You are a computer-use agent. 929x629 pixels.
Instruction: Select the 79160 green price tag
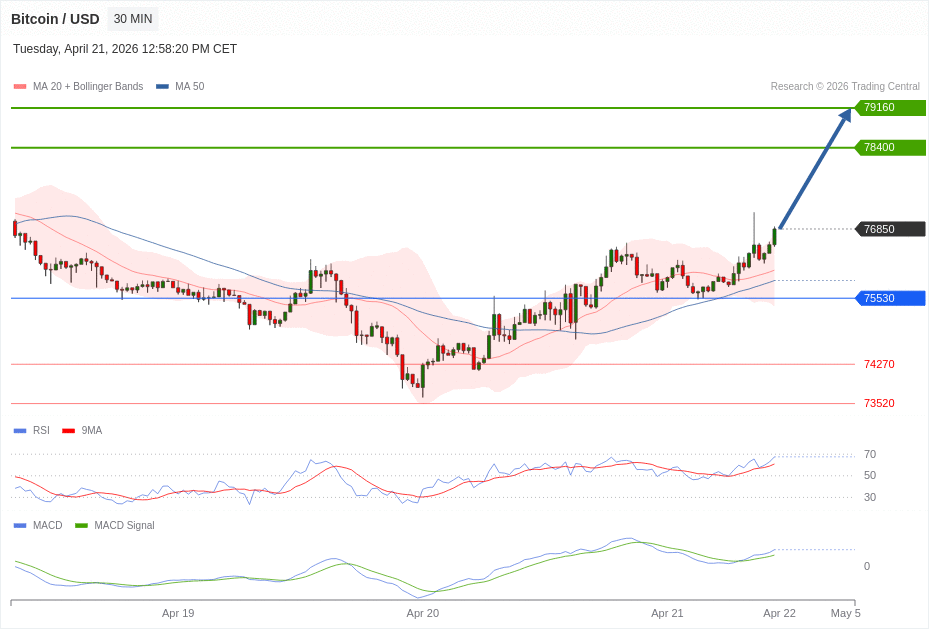click(889, 108)
